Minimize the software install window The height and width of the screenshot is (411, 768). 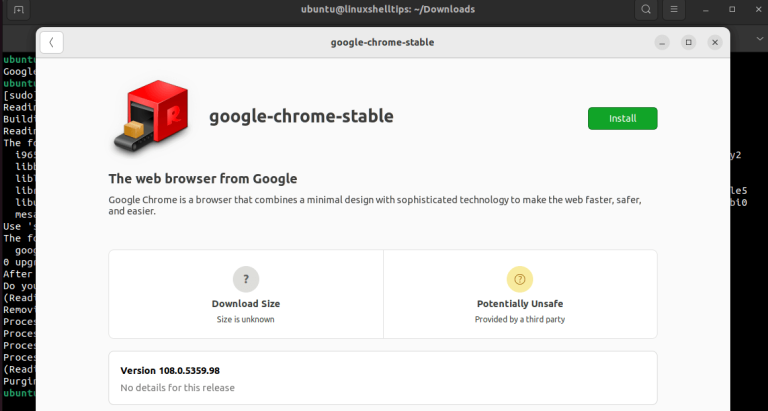coord(661,42)
